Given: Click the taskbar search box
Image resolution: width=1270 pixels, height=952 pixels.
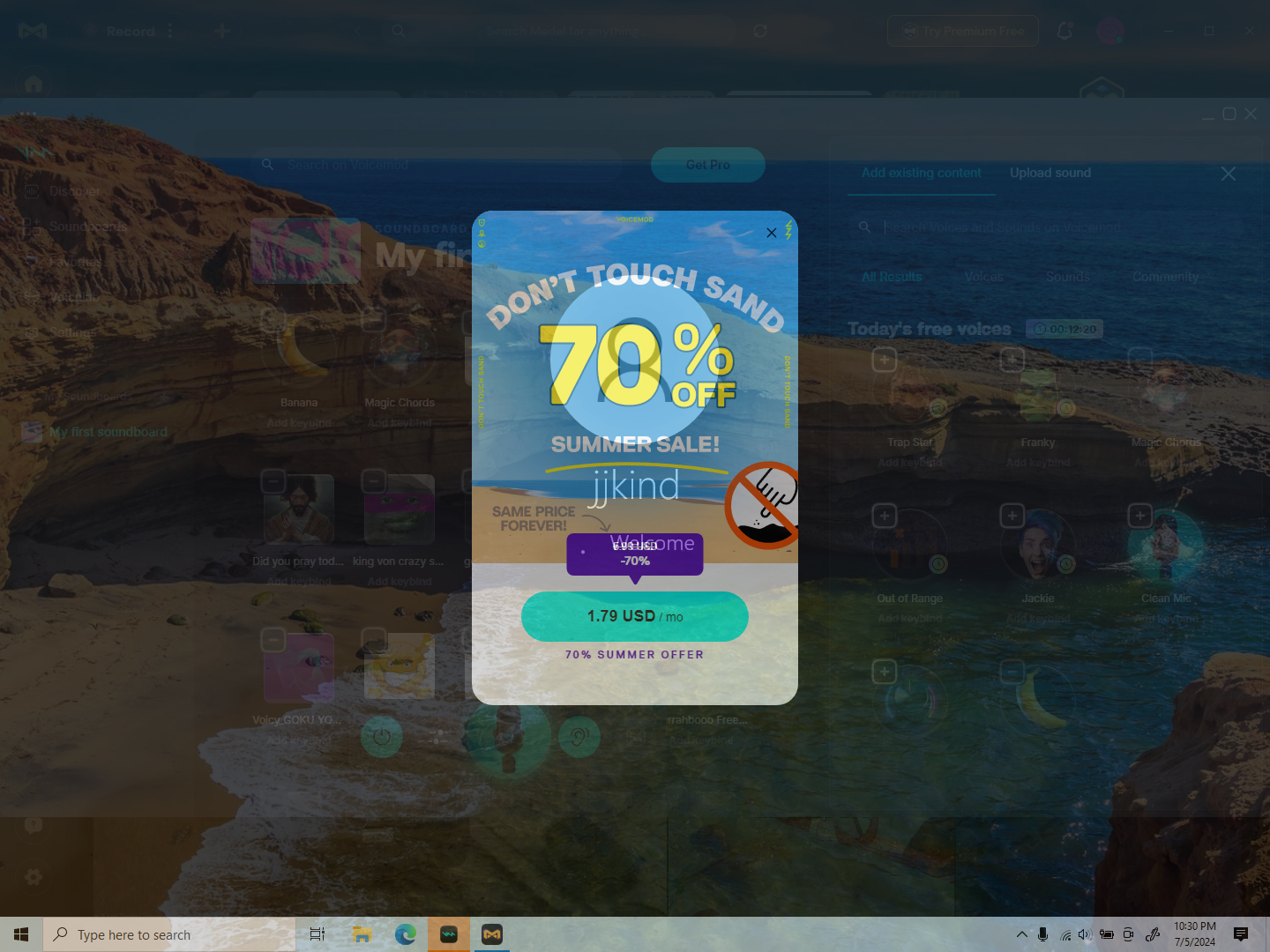Looking at the screenshot, I should pos(169,934).
